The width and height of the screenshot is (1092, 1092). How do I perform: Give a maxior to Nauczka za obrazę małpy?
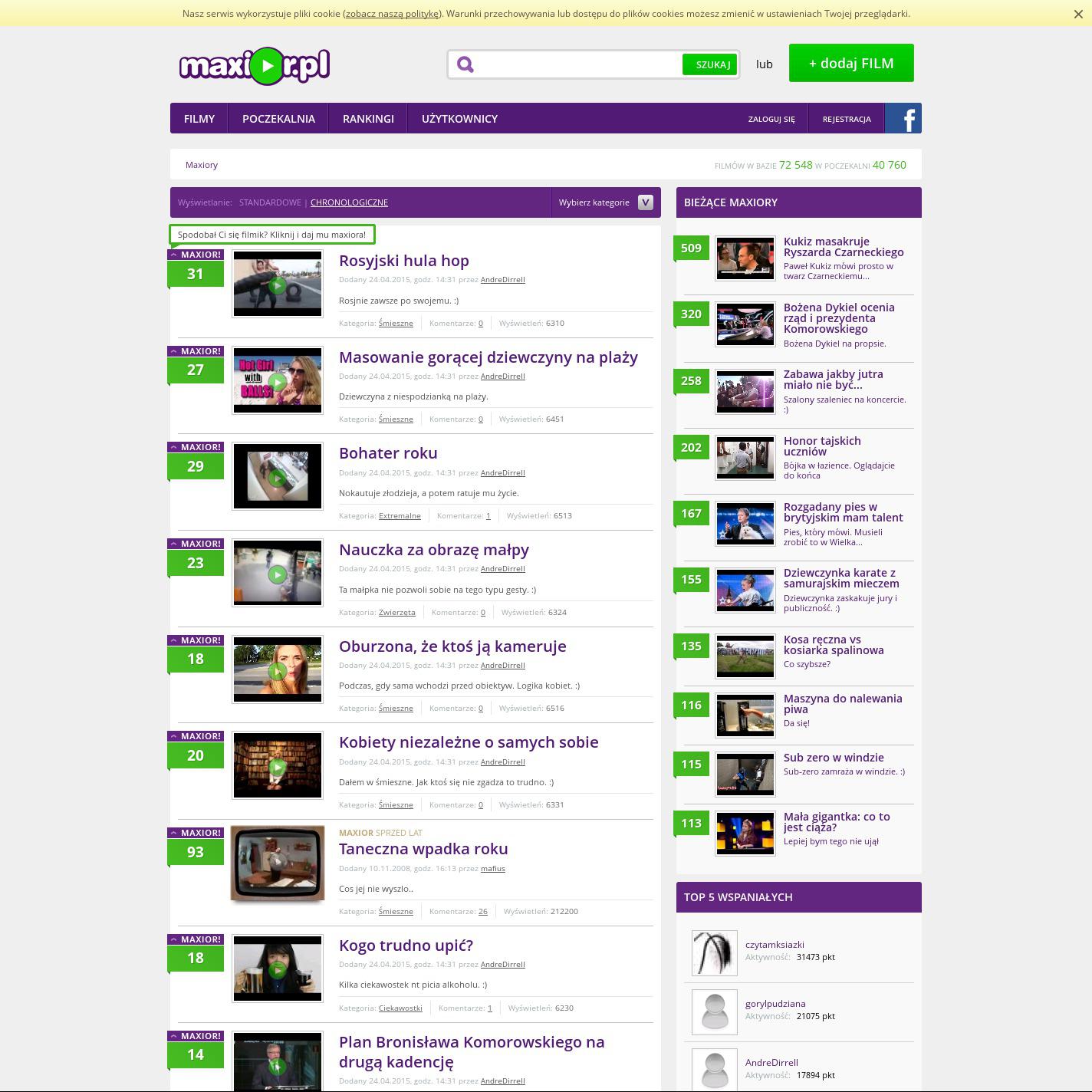tap(196, 544)
